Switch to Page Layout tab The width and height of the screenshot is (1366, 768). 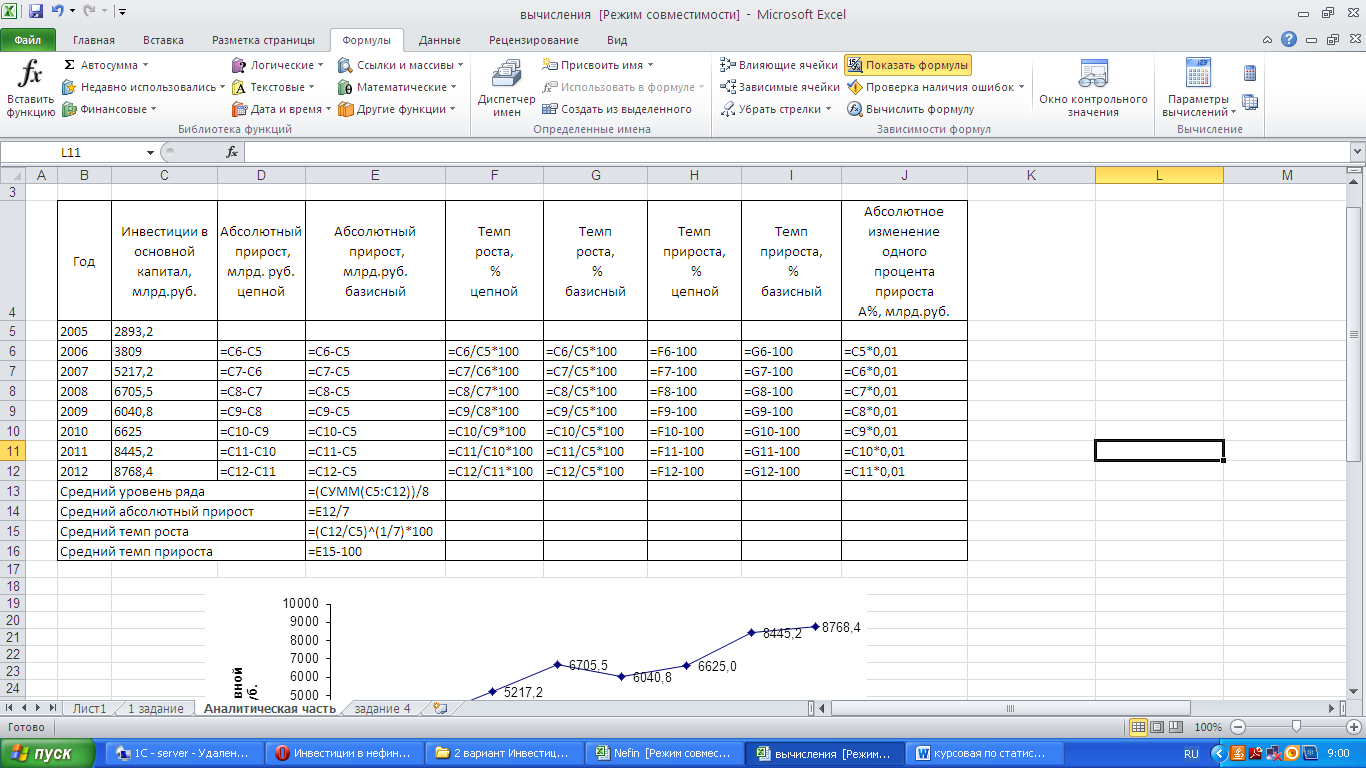click(x=263, y=40)
